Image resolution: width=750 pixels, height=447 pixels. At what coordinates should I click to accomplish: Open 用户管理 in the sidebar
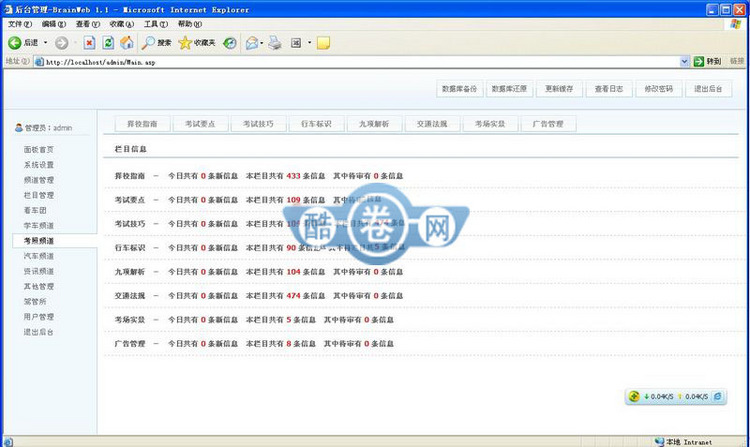(x=39, y=317)
